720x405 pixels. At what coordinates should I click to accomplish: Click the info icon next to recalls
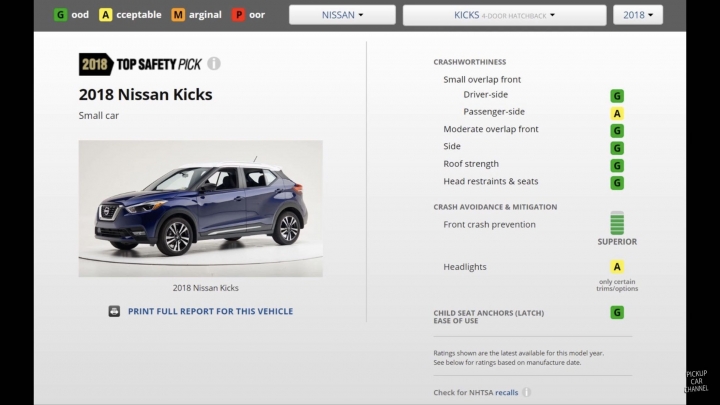click(527, 392)
